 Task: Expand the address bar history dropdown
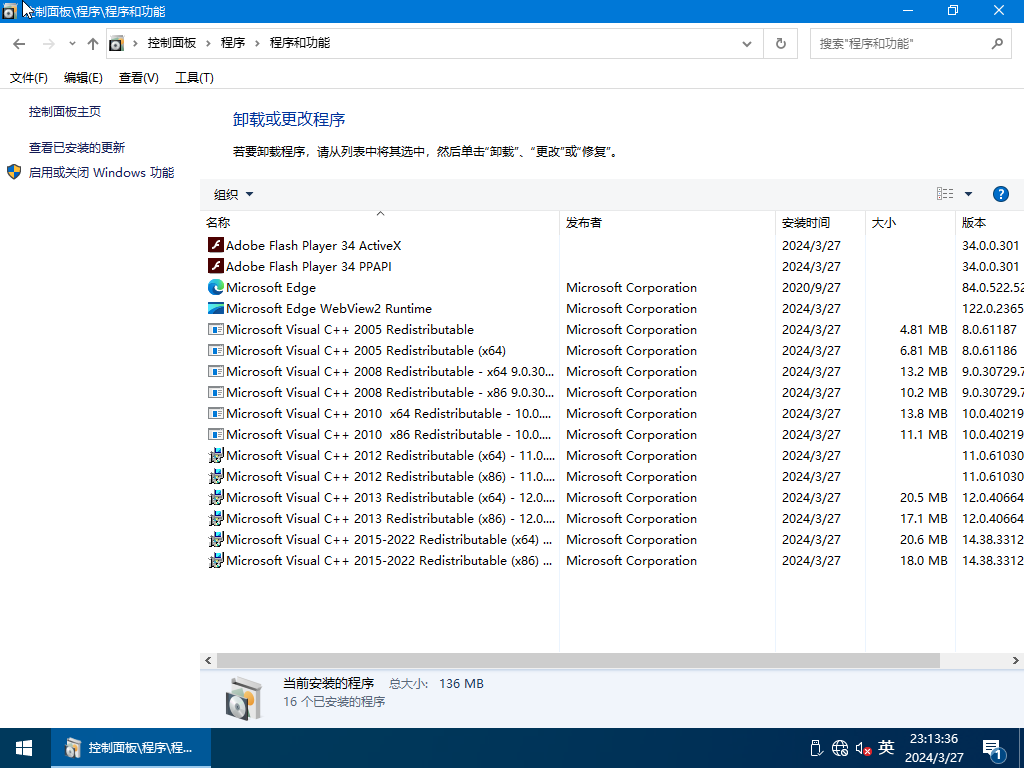point(746,44)
